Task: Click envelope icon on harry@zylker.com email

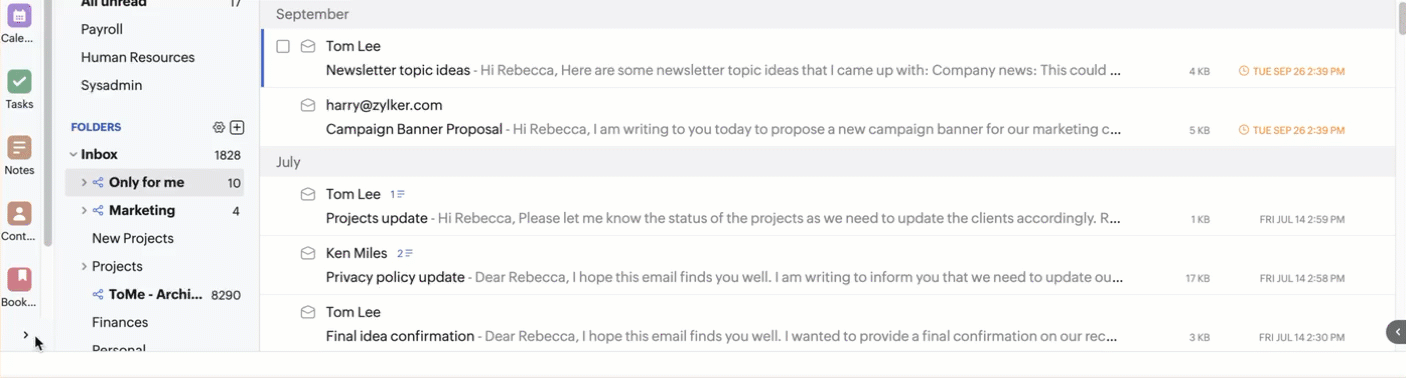Action: [308, 105]
